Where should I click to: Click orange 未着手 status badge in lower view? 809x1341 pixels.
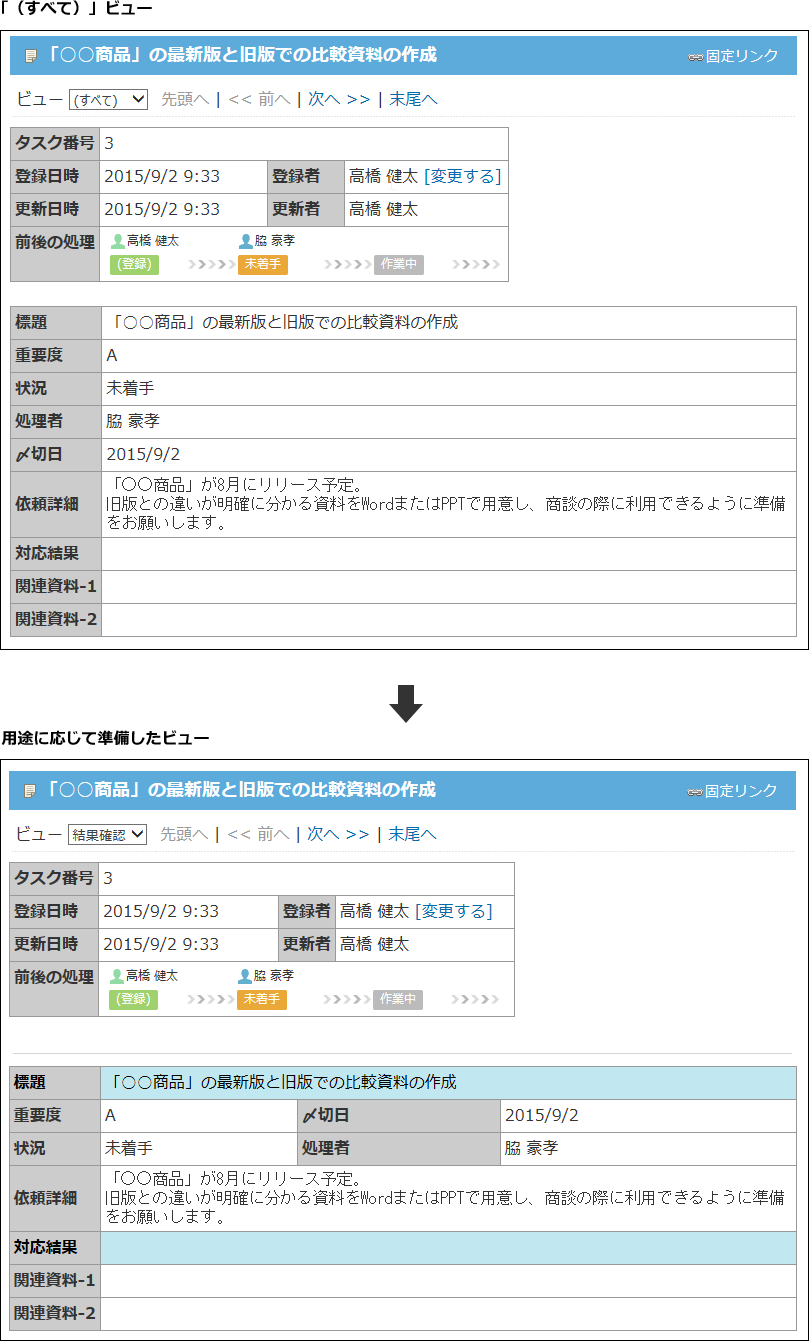click(x=262, y=1000)
